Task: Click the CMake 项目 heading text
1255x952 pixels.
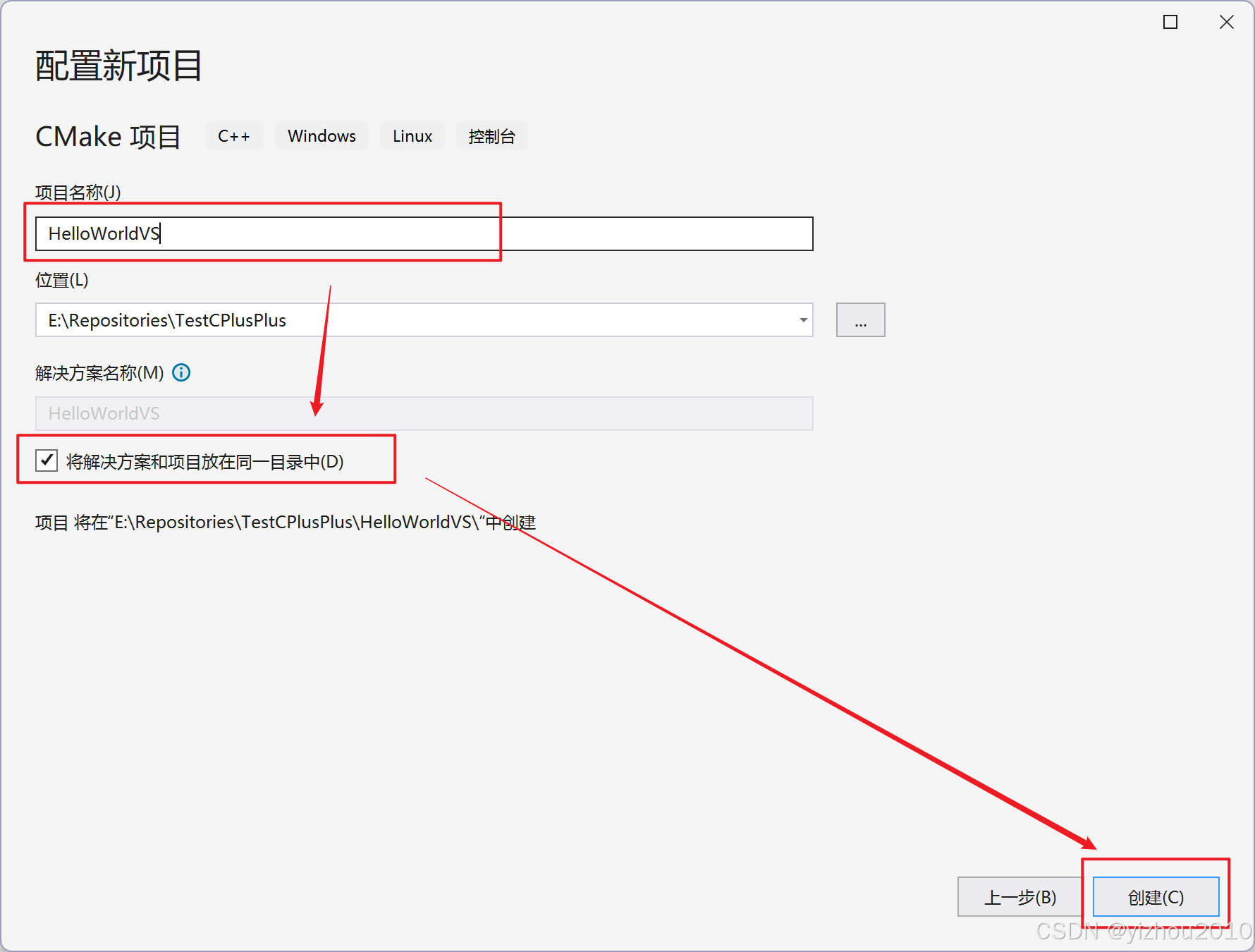Action: tap(109, 137)
